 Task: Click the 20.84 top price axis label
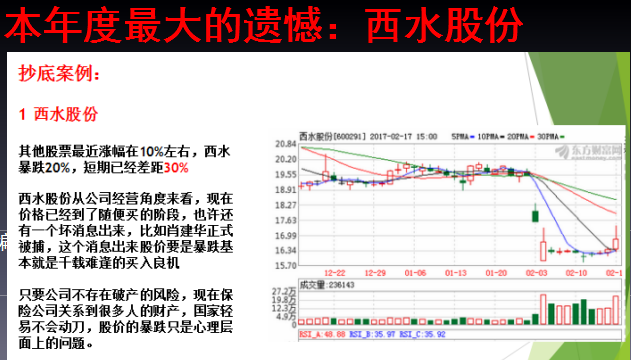coord(286,144)
